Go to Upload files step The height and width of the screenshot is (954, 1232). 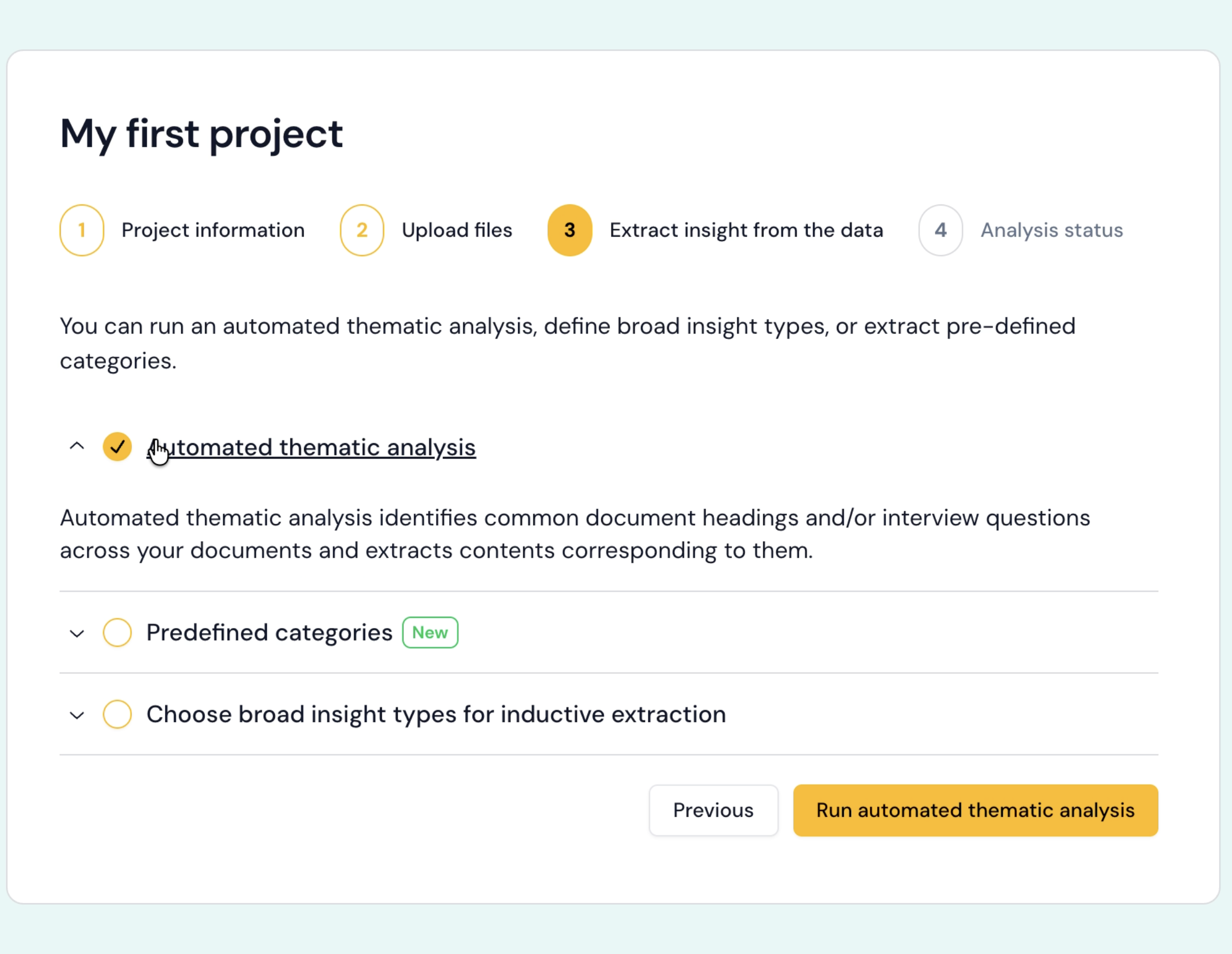(457, 230)
